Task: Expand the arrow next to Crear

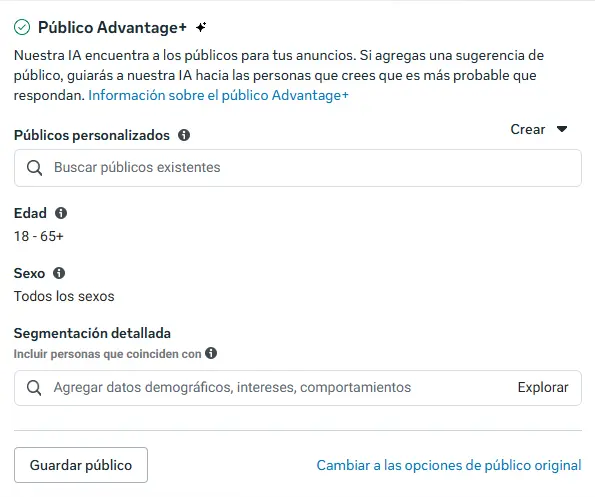Action: pyautogui.click(x=562, y=129)
